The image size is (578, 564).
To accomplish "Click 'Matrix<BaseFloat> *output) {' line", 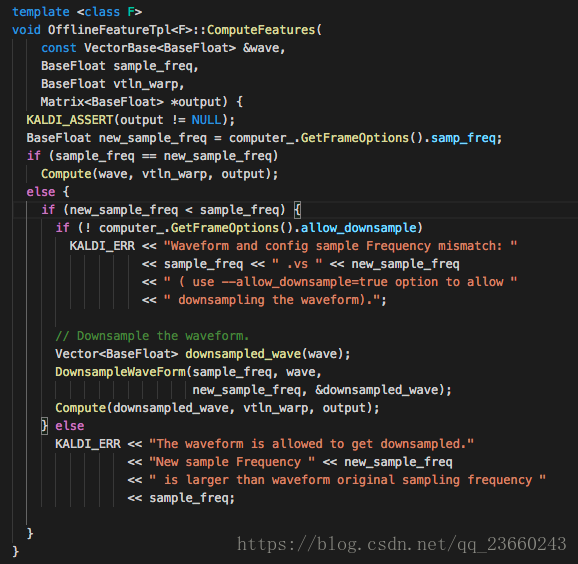I will click(142, 102).
